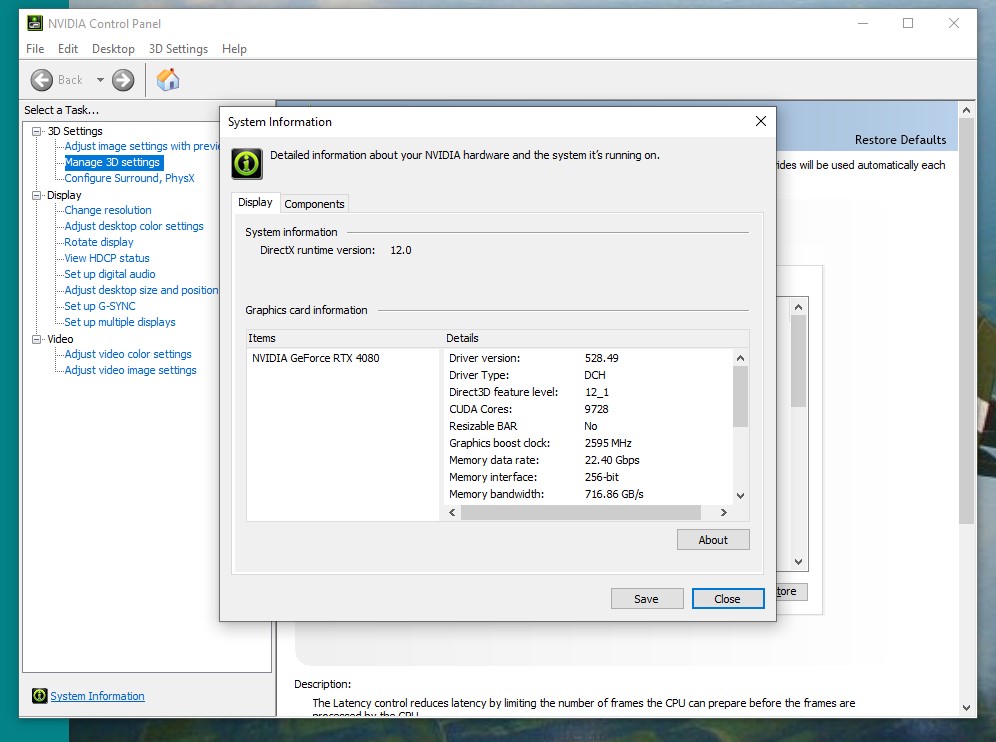Select Adjust image settings with preview
996x742 pixels.
pyautogui.click(x=142, y=146)
